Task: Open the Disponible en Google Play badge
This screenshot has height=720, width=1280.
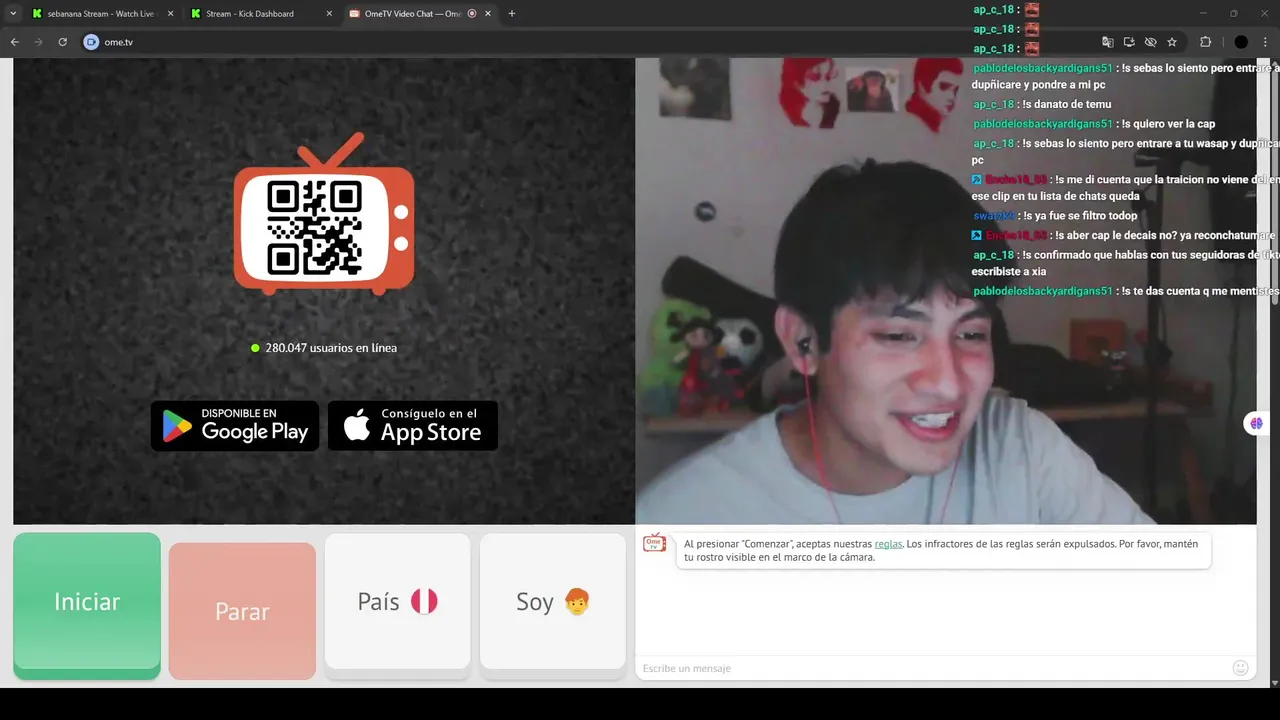Action: pos(235,426)
